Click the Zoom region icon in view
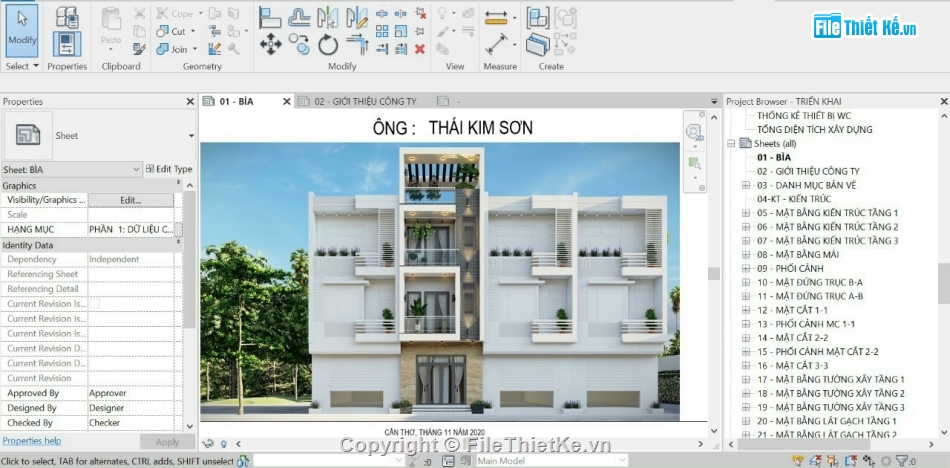Image resolution: width=950 pixels, height=468 pixels. [x=694, y=163]
